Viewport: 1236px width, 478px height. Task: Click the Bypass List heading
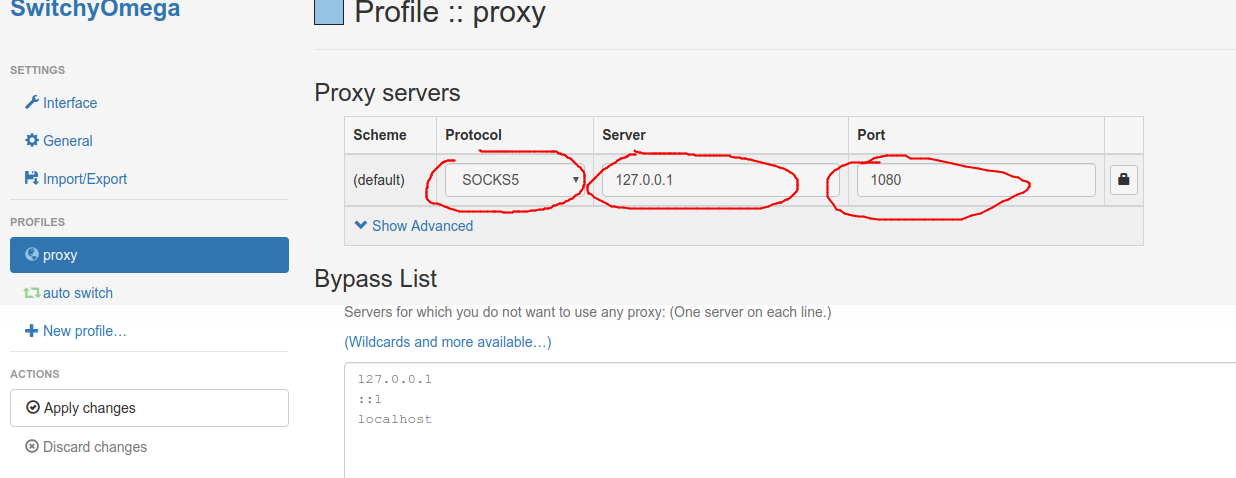tap(376, 278)
